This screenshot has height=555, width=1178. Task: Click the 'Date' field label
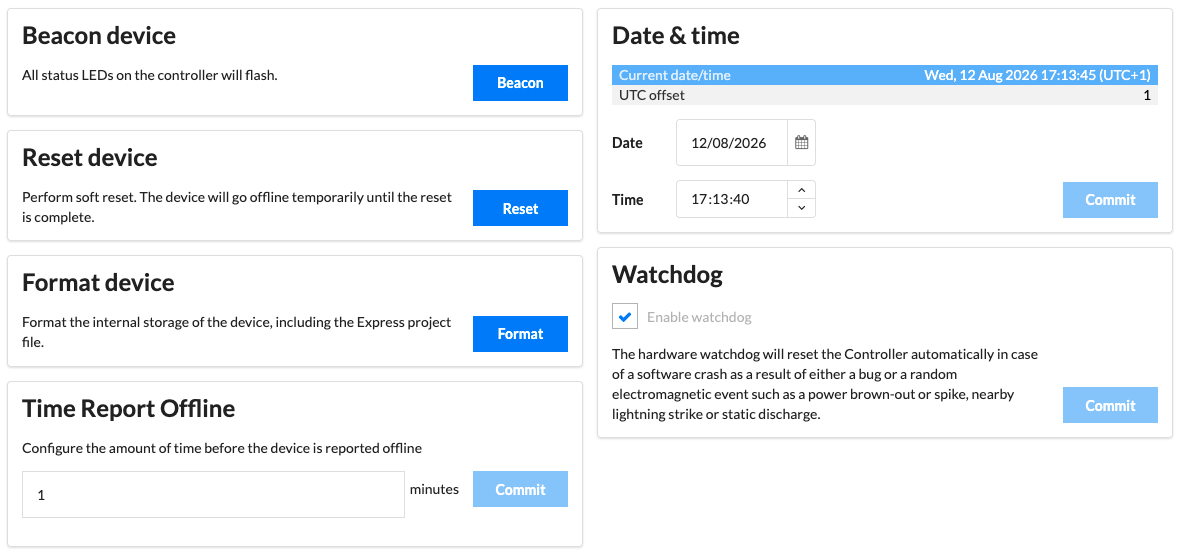point(627,143)
